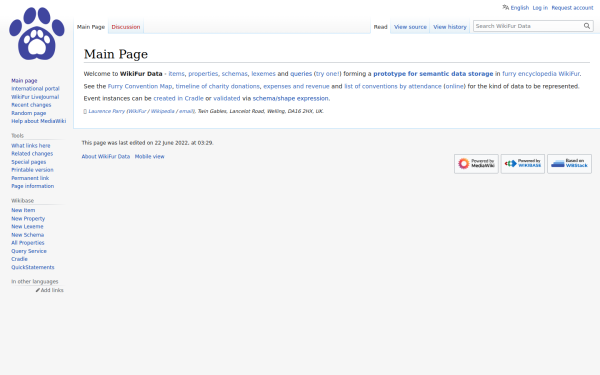
Task: Open prototype for semantic data storage link
Action: 433,74
